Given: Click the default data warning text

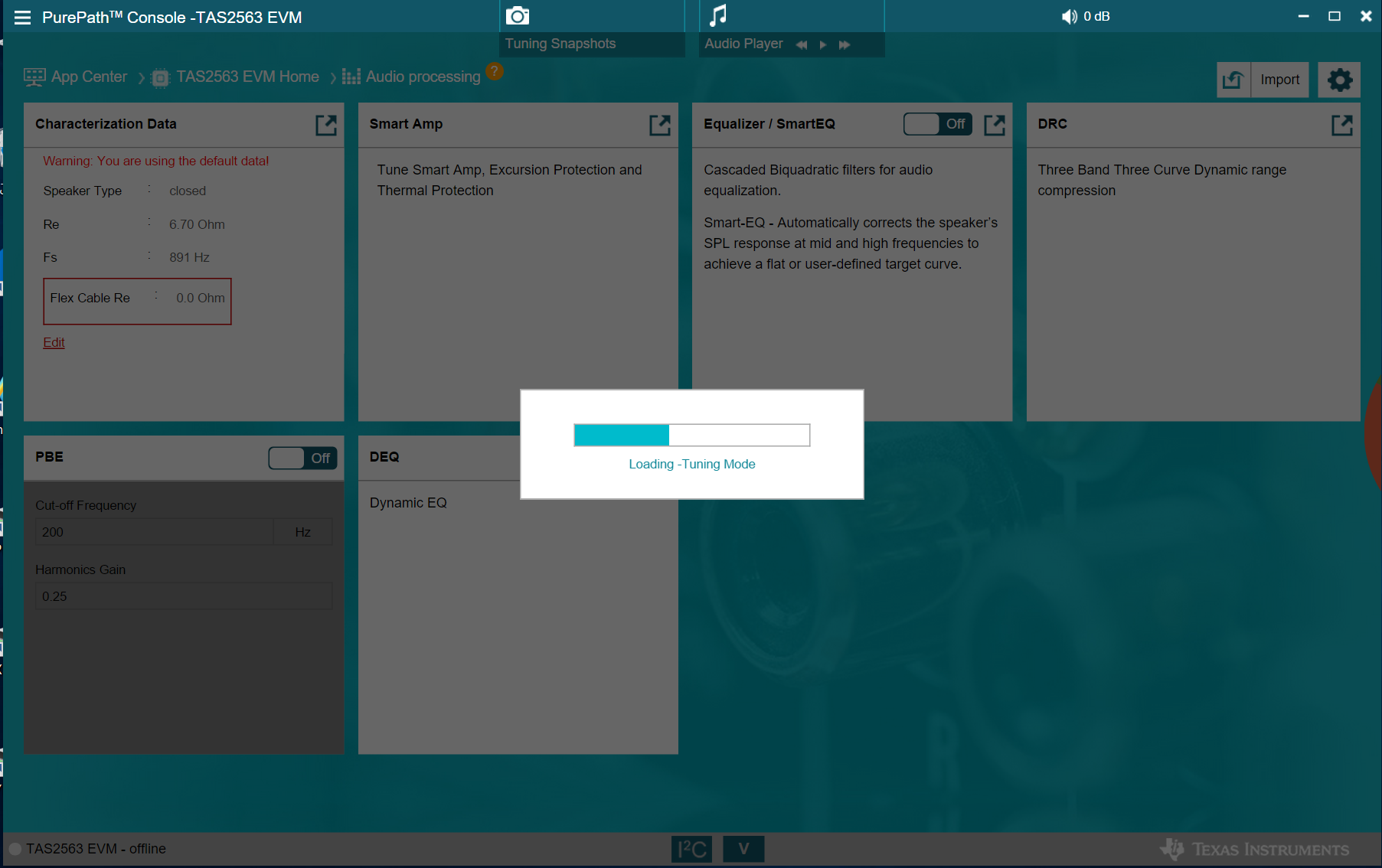Looking at the screenshot, I should pos(156,161).
